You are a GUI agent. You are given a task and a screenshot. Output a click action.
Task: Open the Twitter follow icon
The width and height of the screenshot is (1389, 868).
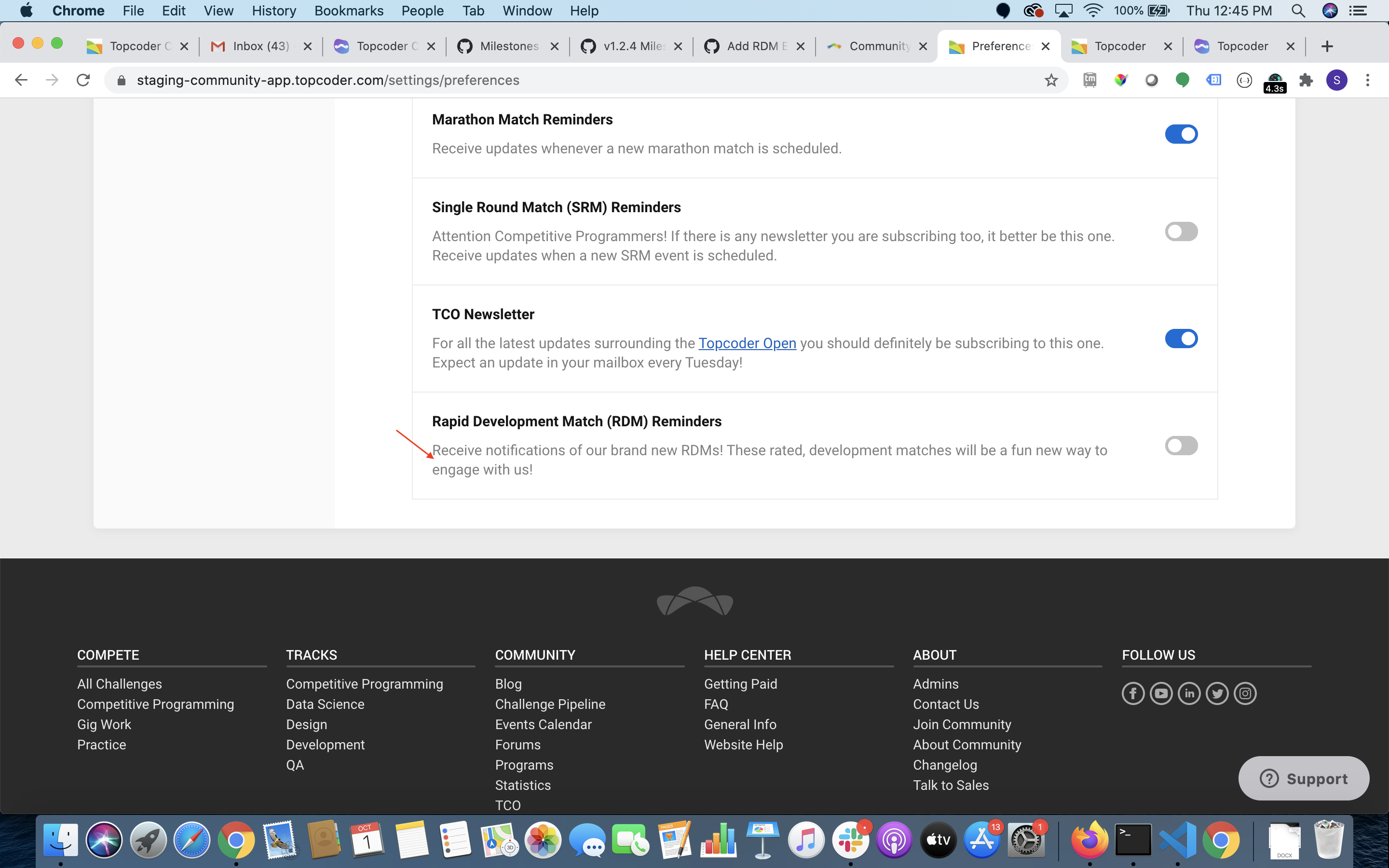1217,693
